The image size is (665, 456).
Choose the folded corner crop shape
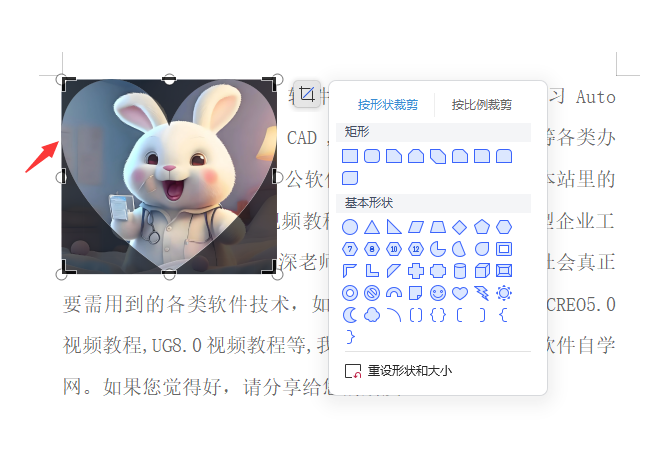[416, 293]
